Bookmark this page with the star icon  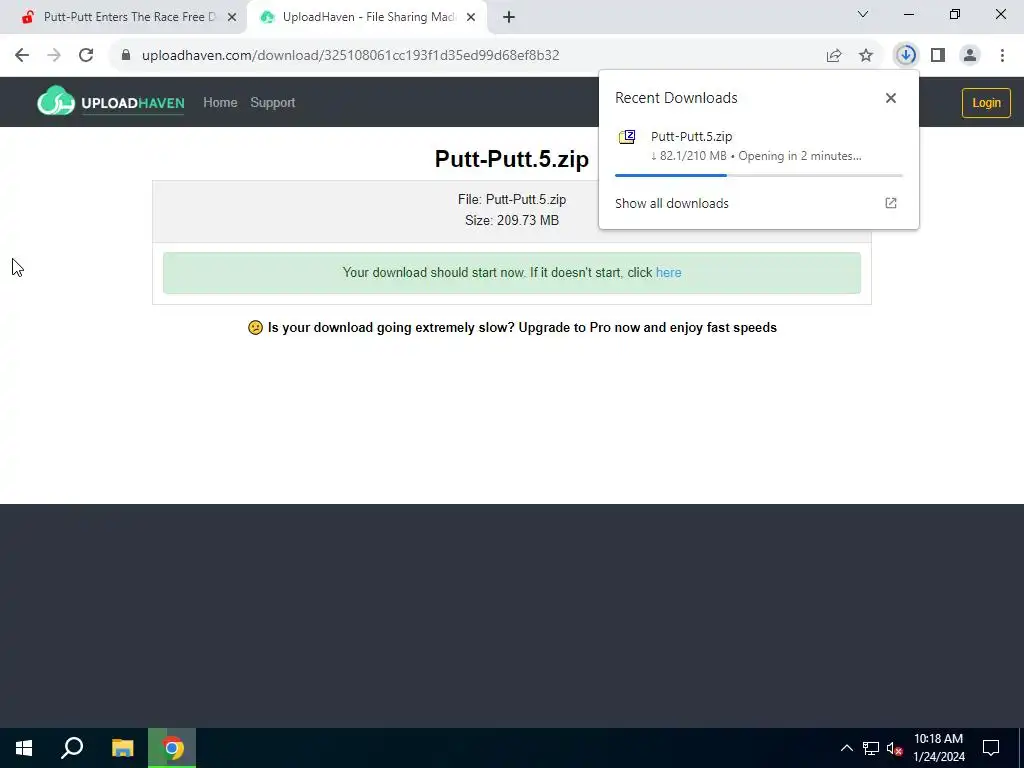click(866, 56)
